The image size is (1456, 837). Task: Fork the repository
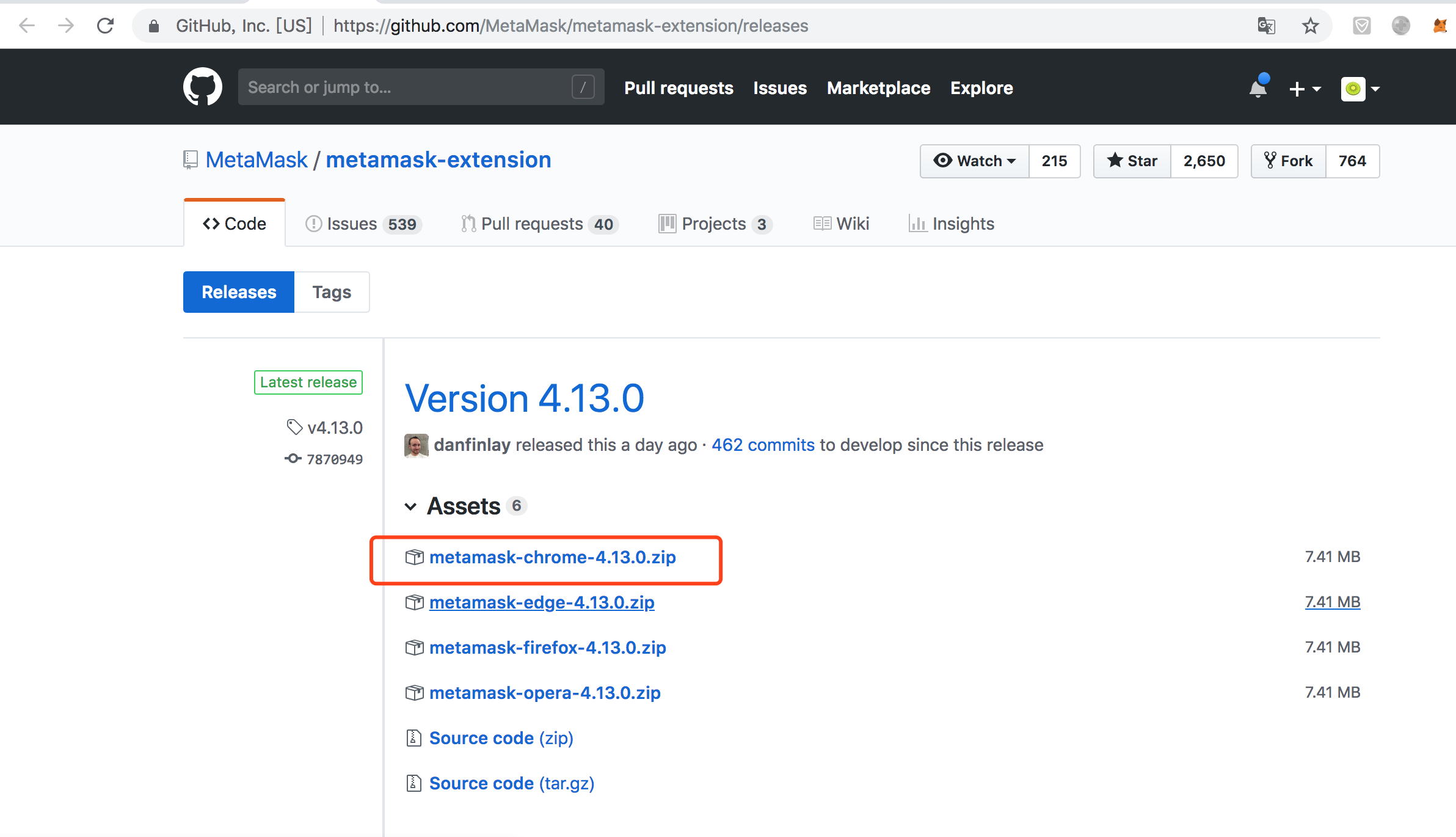coord(1289,161)
